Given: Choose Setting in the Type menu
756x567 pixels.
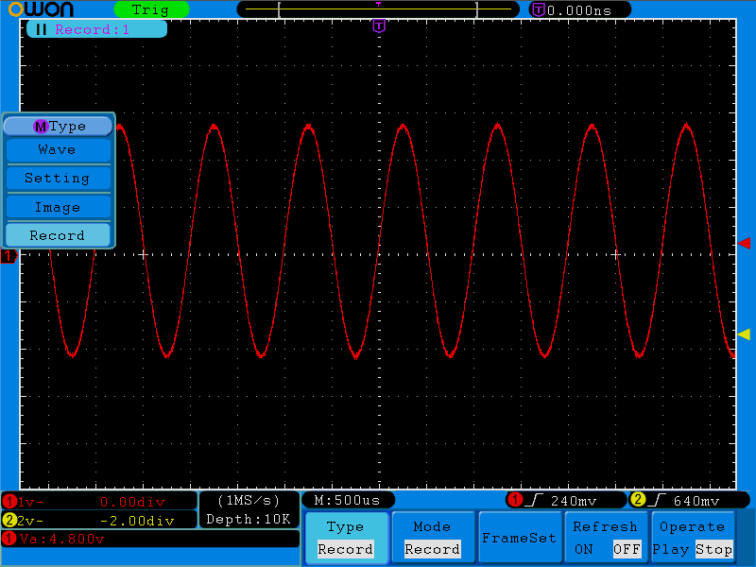Looking at the screenshot, I should click(57, 178).
